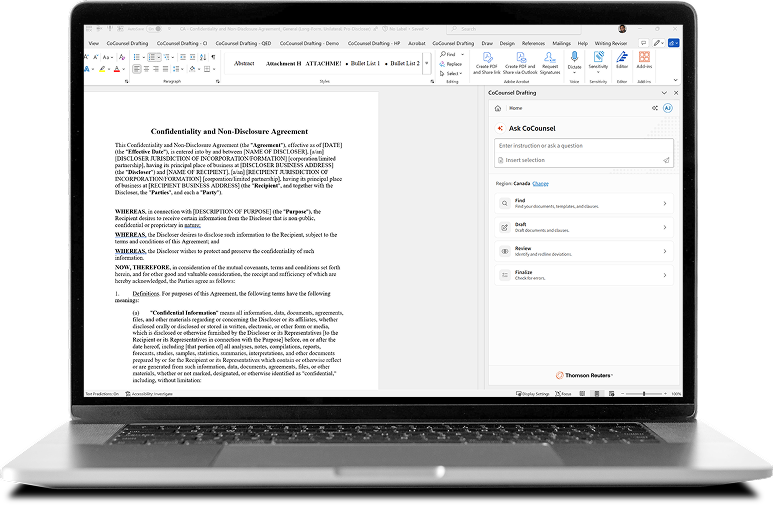Screen dimensions: 773x505
Task: Click the red font color button
Action: coord(117,69)
